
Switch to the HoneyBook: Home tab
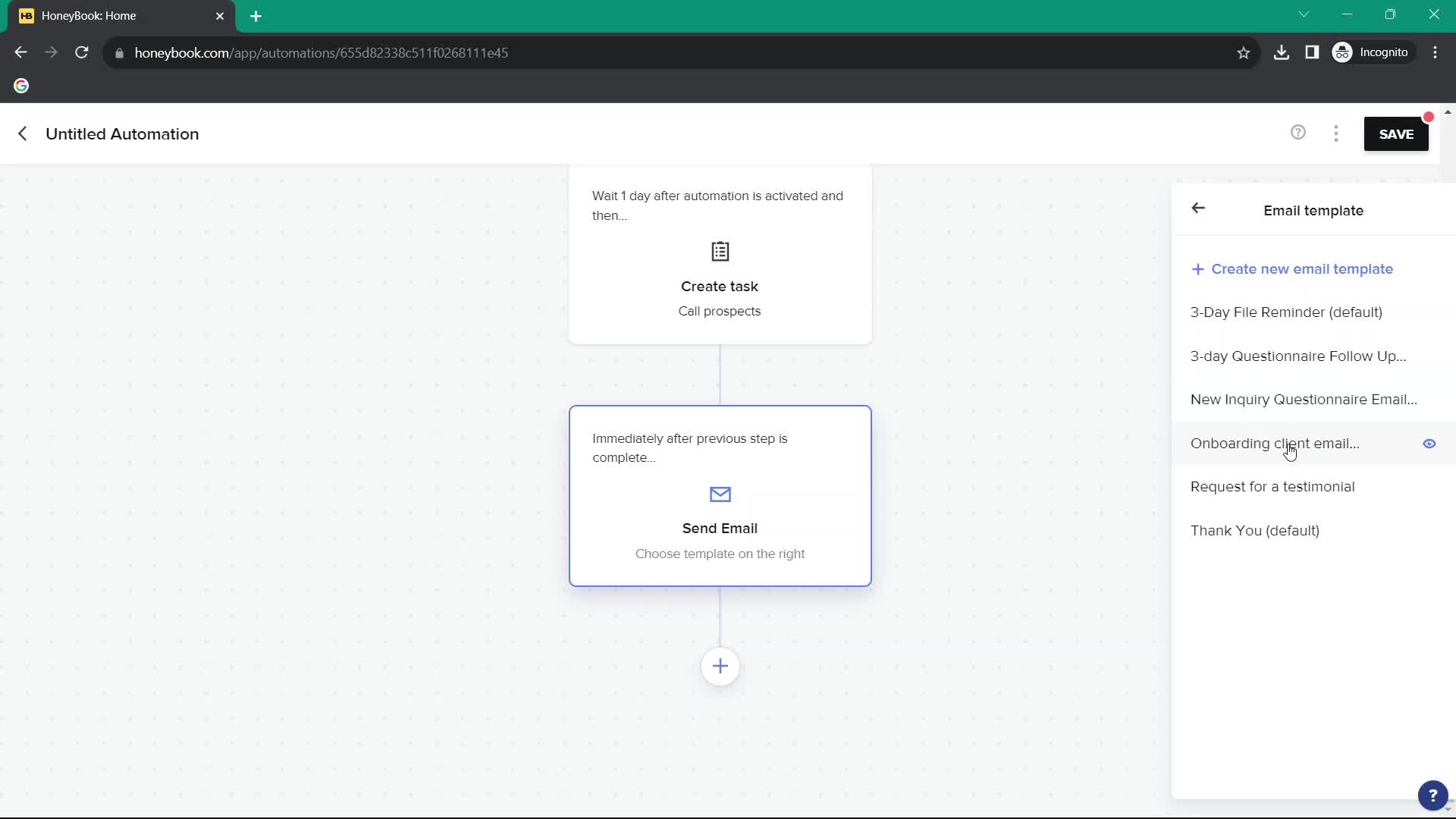pos(121,16)
